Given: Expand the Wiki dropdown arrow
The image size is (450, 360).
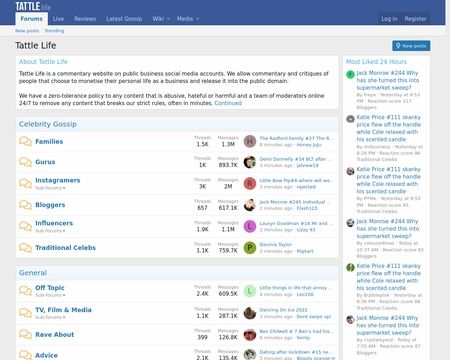Looking at the screenshot, I should point(168,19).
